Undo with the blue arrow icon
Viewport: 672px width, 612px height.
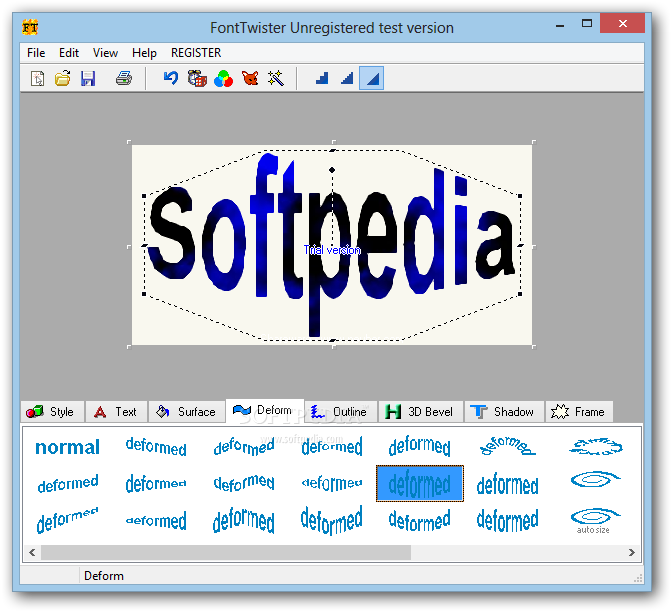pyautogui.click(x=171, y=78)
